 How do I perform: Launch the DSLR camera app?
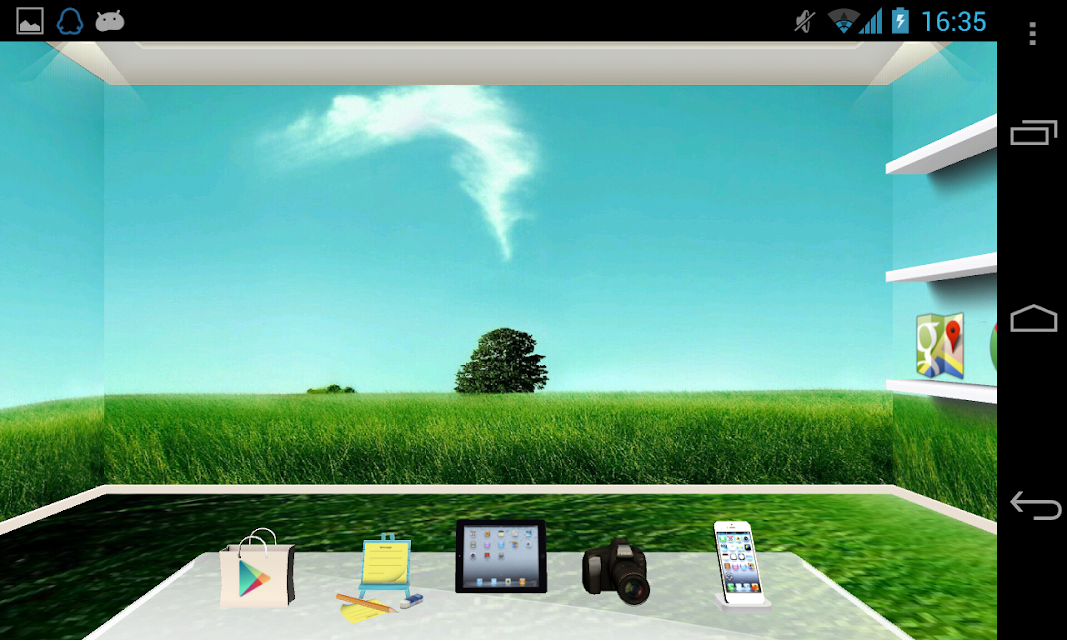tap(616, 571)
